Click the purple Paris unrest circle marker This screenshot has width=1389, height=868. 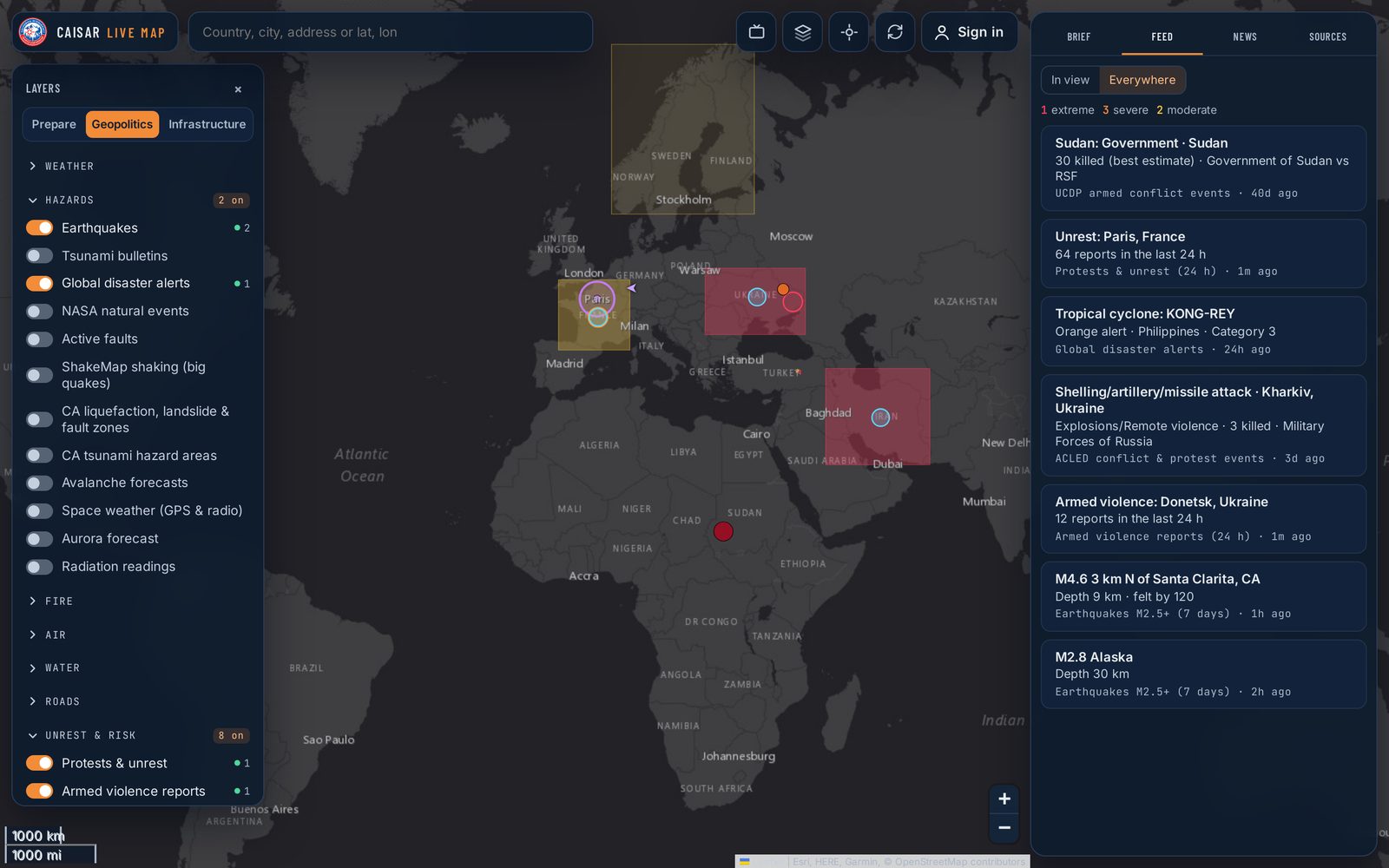[597, 299]
